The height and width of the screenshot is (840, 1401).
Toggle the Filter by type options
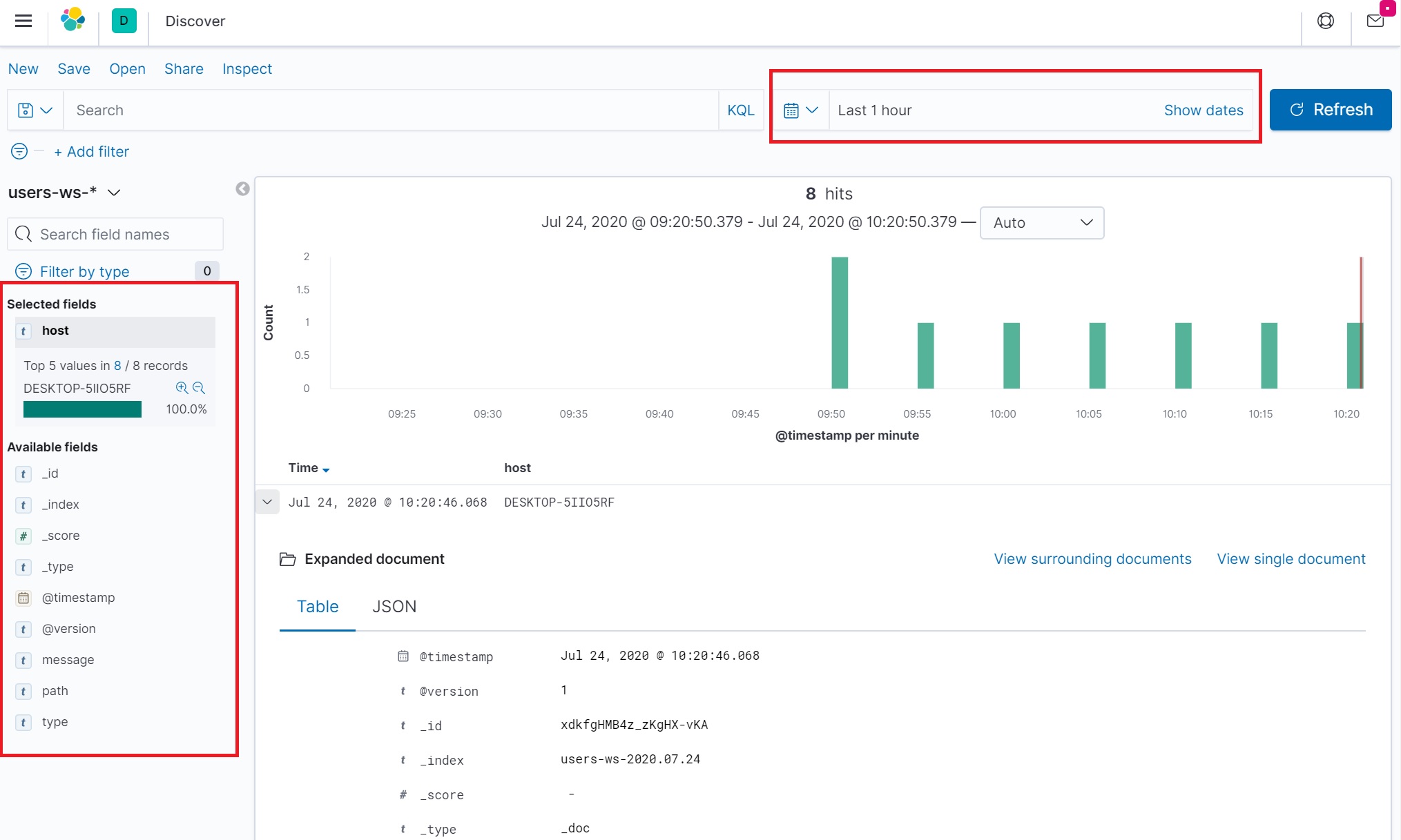coord(84,271)
